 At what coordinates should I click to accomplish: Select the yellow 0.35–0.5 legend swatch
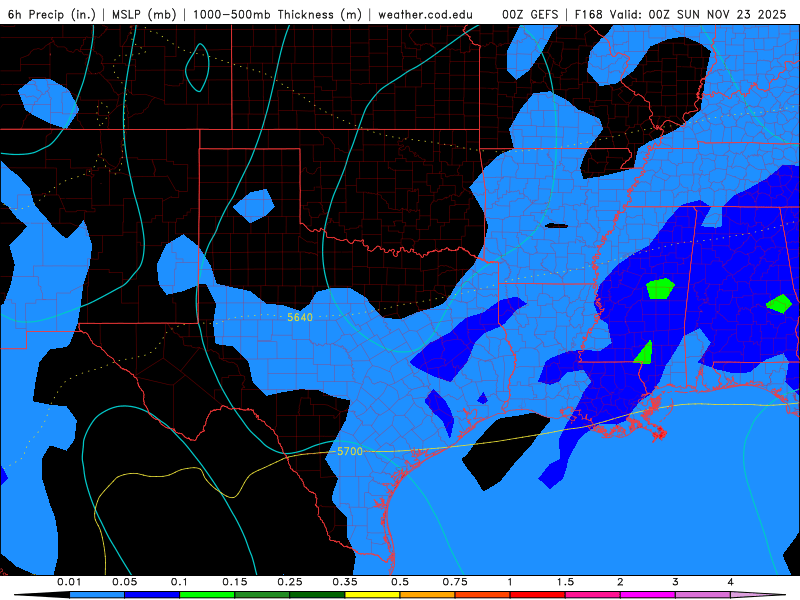pos(372,595)
